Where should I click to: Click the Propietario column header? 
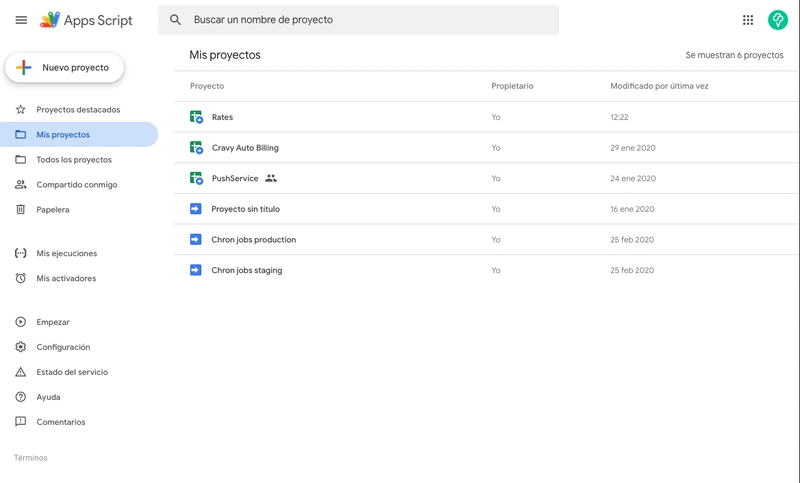(x=512, y=86)
